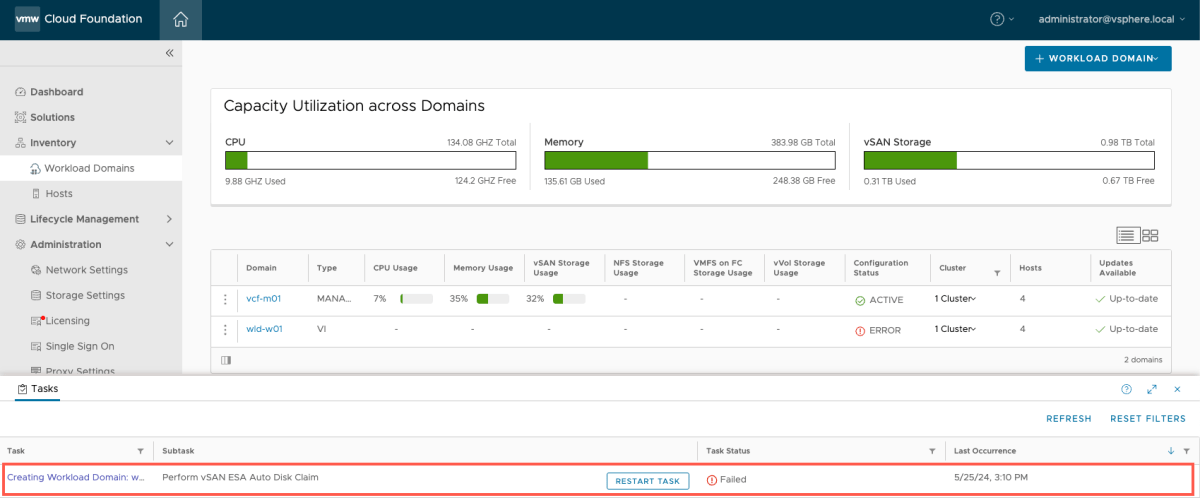Click the vcf-m01 CPU usage bar
Viewport: 1200px width, 498px height.
click(416, 299)
